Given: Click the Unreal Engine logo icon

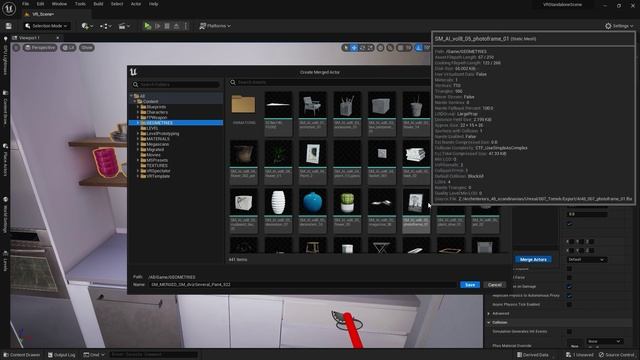Looking at the screenshot, I should [9, 9].
